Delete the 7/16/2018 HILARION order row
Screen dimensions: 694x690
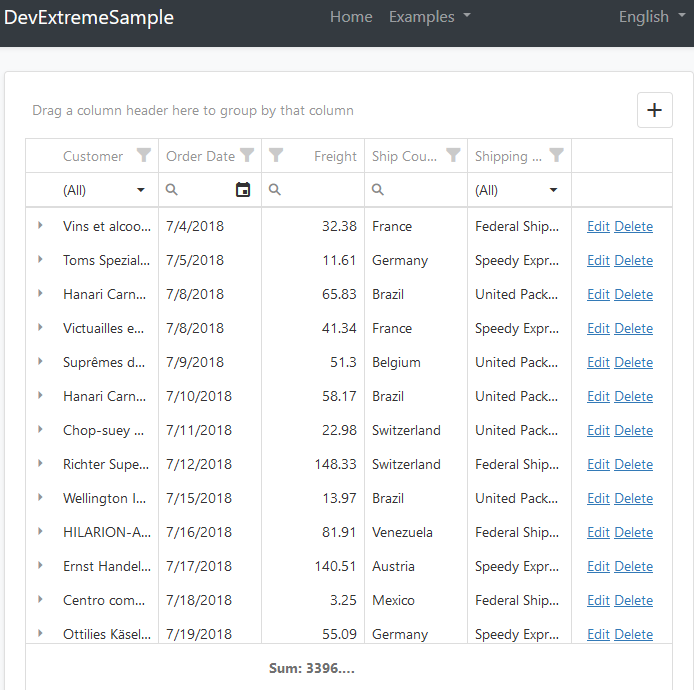pyautogui.click(x=633, y=533)
